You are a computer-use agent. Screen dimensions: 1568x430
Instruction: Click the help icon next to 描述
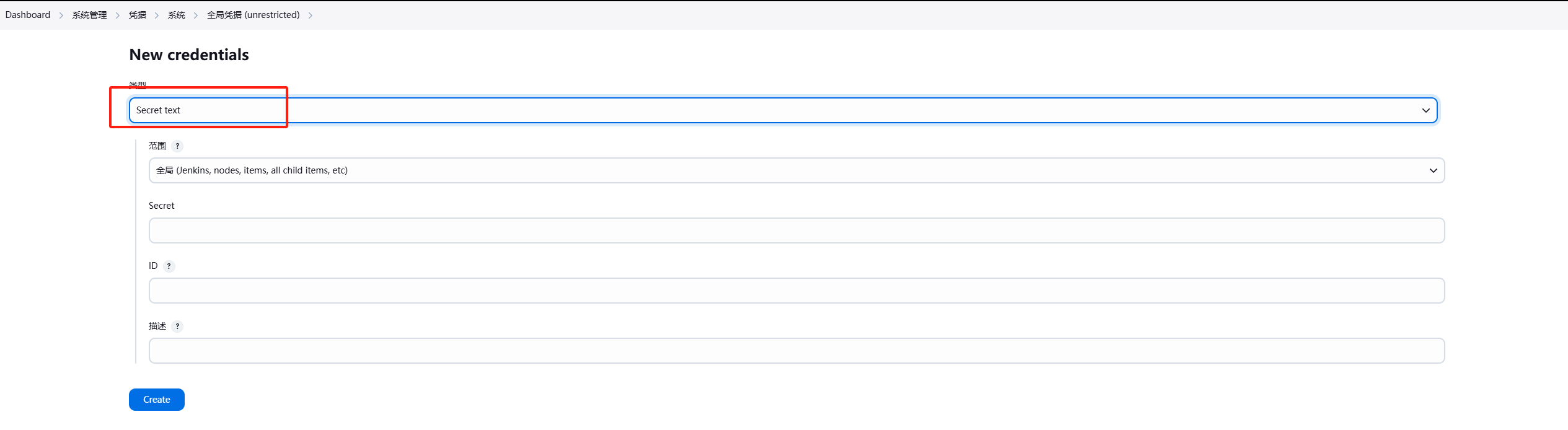pos(177,327)
